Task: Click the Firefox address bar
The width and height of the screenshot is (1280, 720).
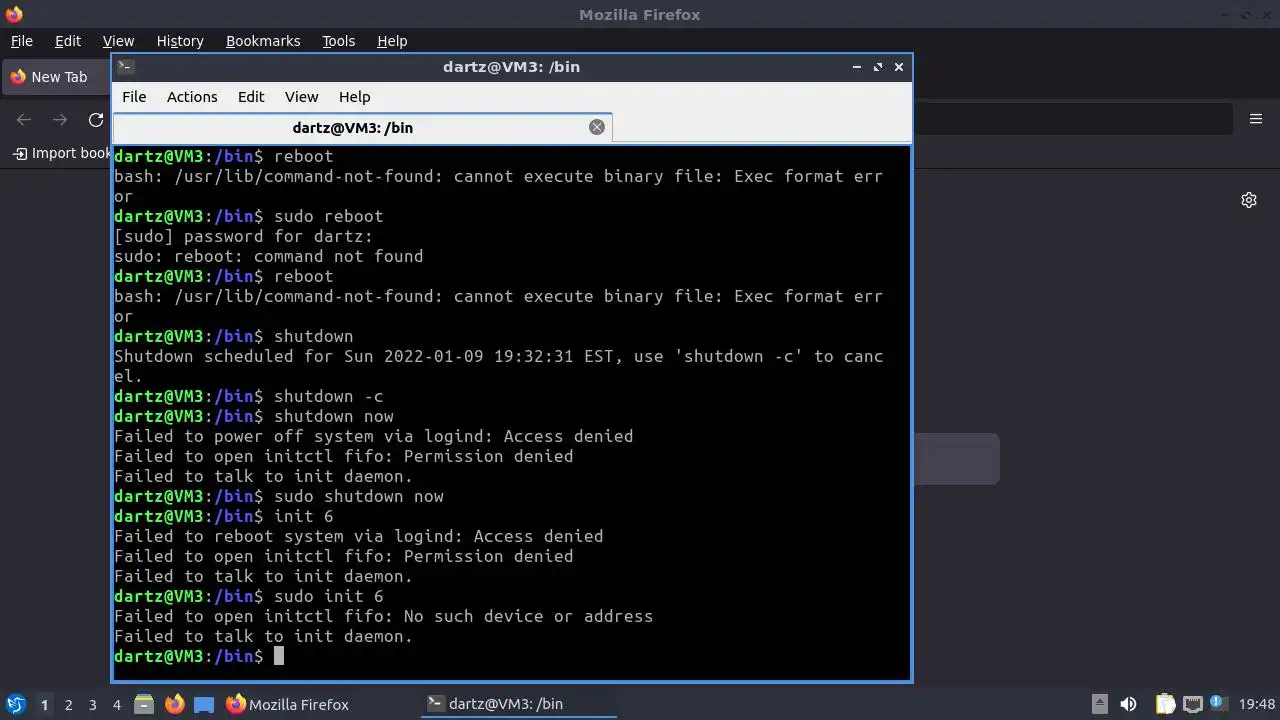Action: [x=1072, y=119]
